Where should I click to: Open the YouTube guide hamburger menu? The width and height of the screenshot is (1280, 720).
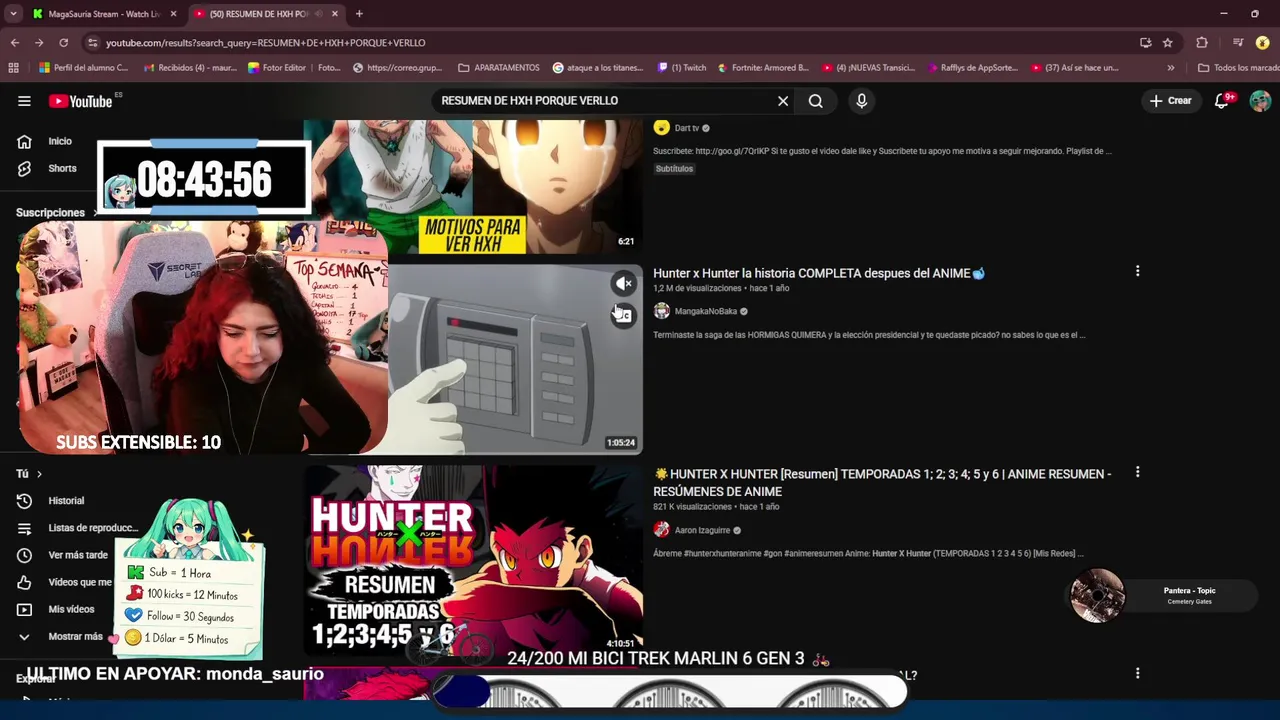[x=24, y=101]
